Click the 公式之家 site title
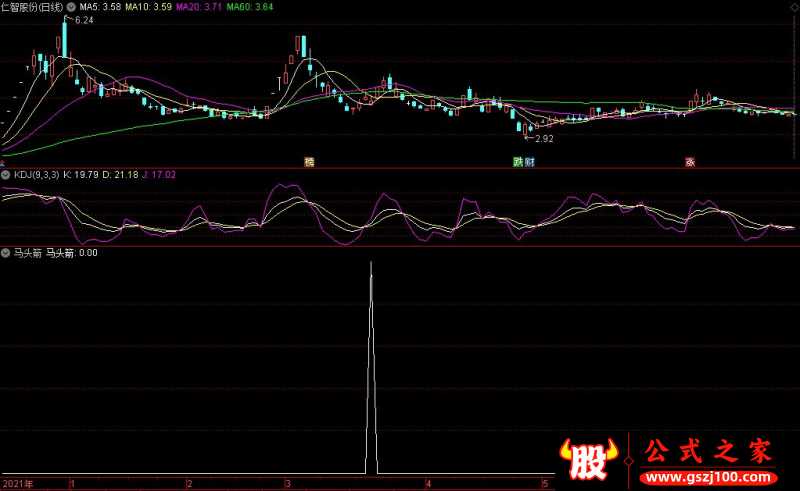The image size is (800, 491). [708, 451]
